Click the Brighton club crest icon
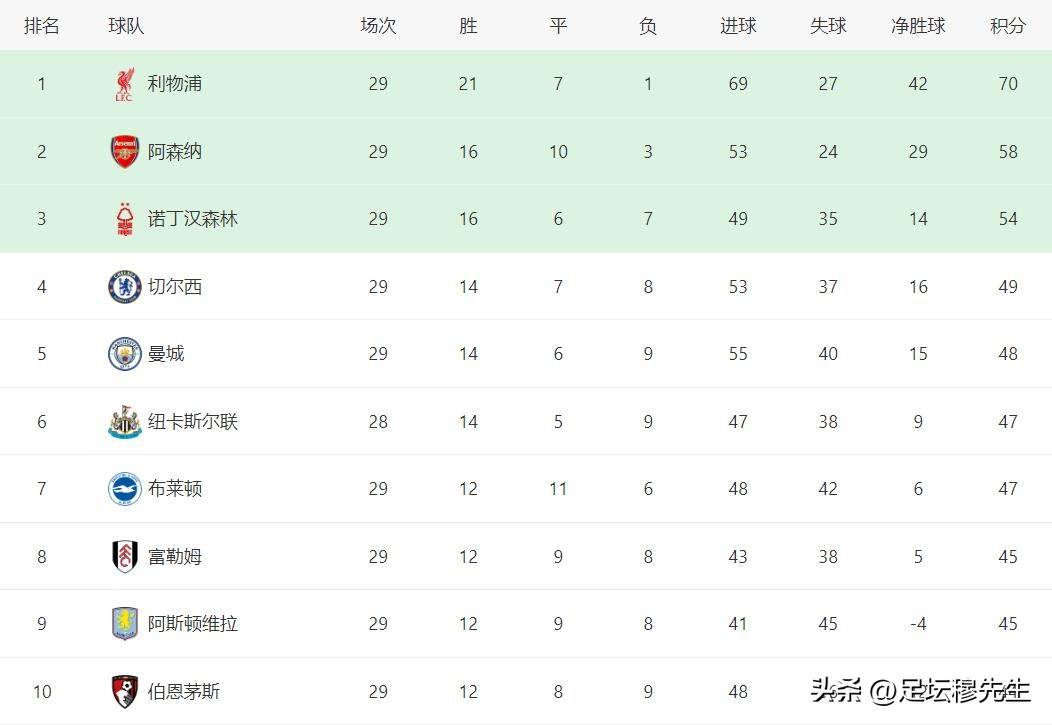 click(x=124, y=489)
